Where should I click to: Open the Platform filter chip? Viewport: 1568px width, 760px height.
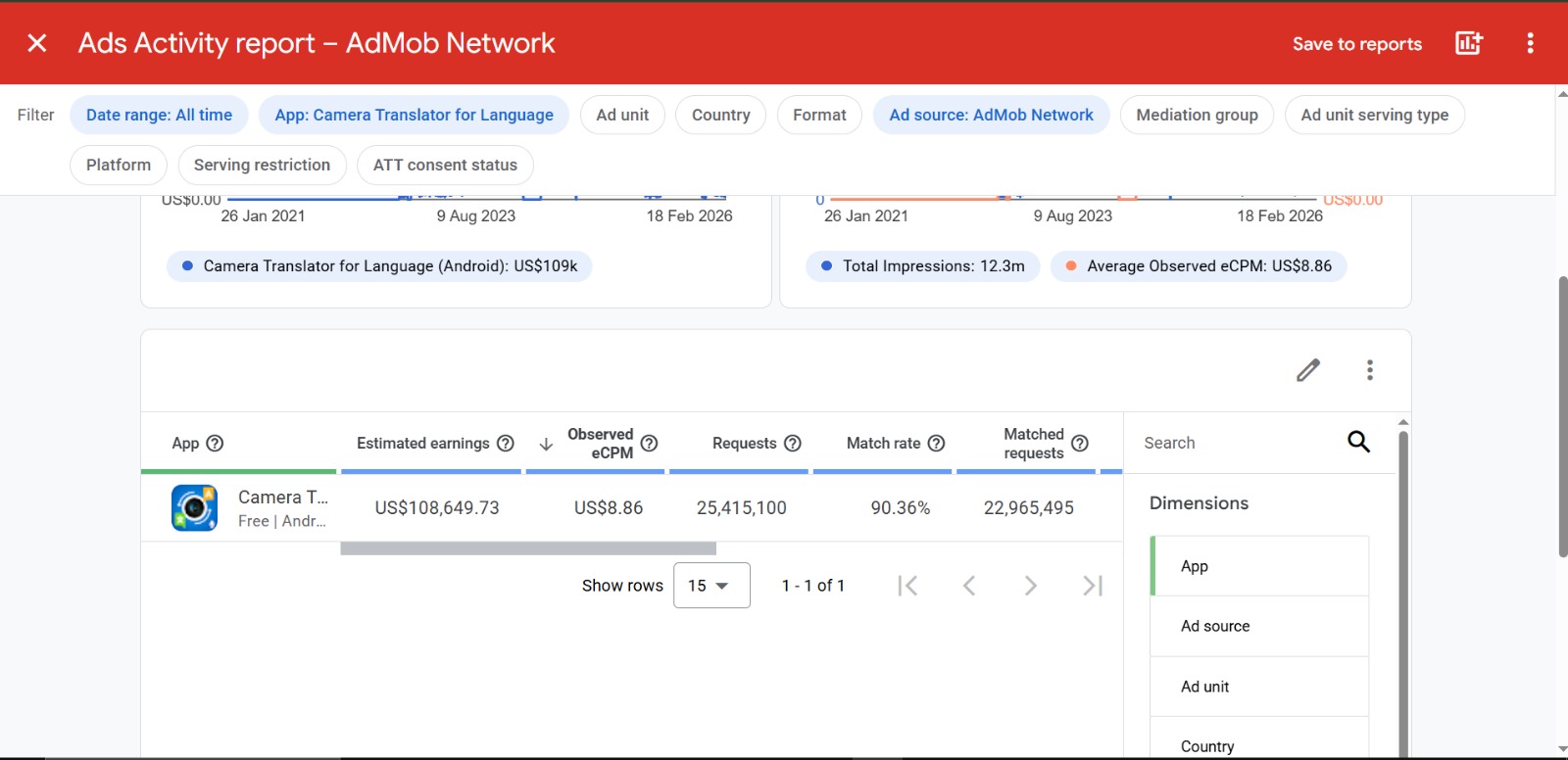(x=119, y=165)
